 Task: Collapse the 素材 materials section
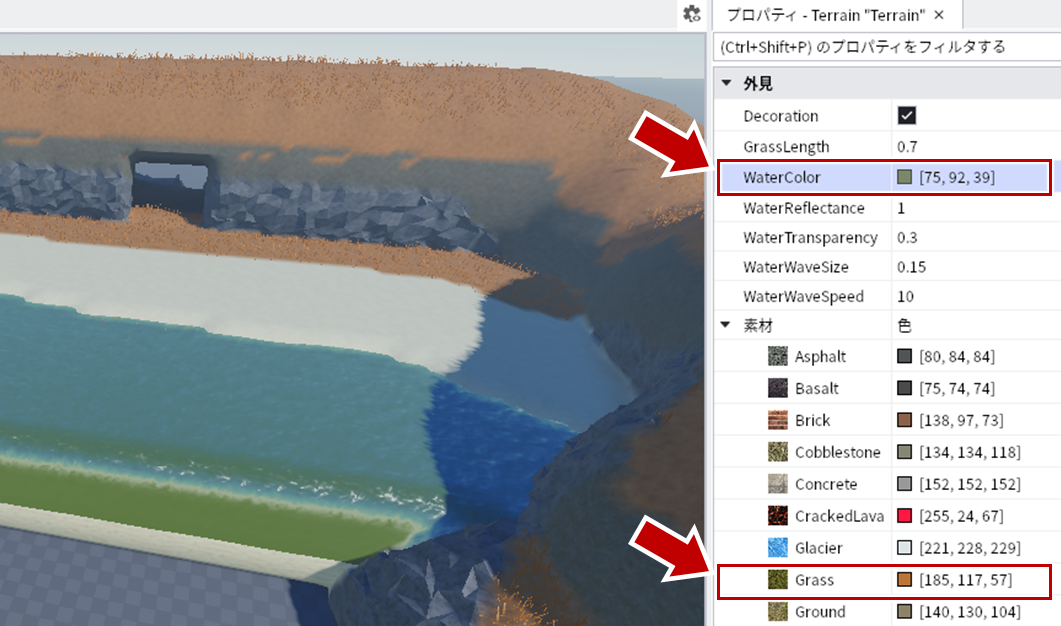click(725, 325)
